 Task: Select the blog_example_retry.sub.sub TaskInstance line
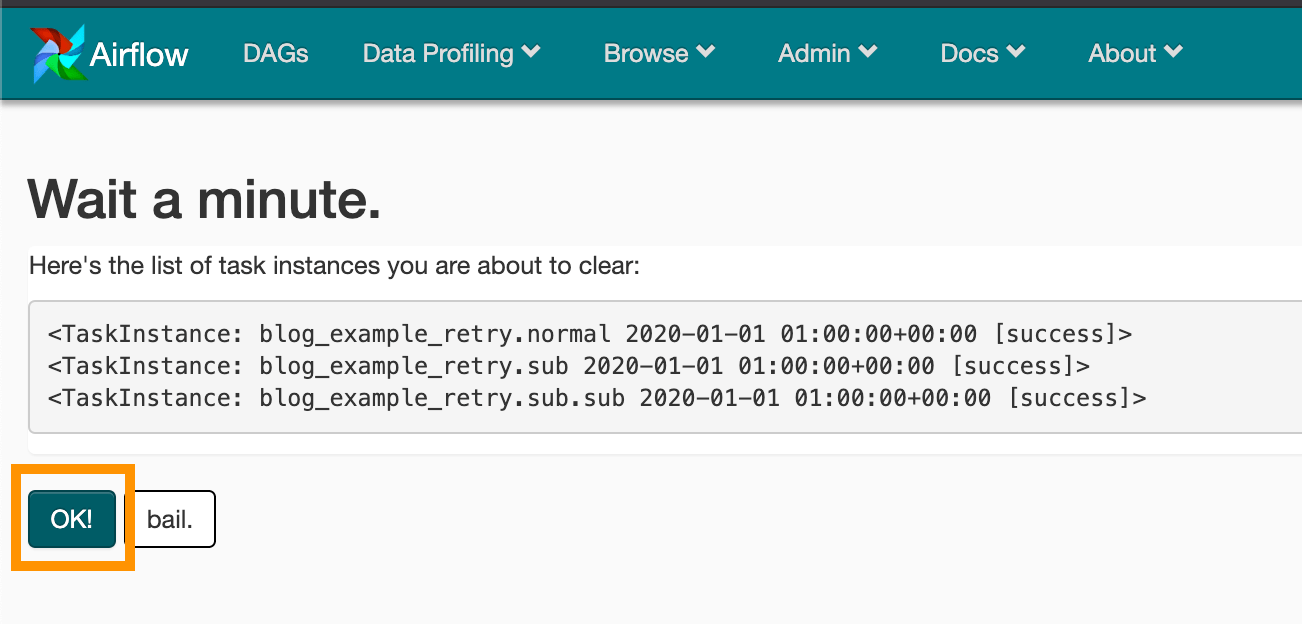pyautogui.click(x=597, y=398)
